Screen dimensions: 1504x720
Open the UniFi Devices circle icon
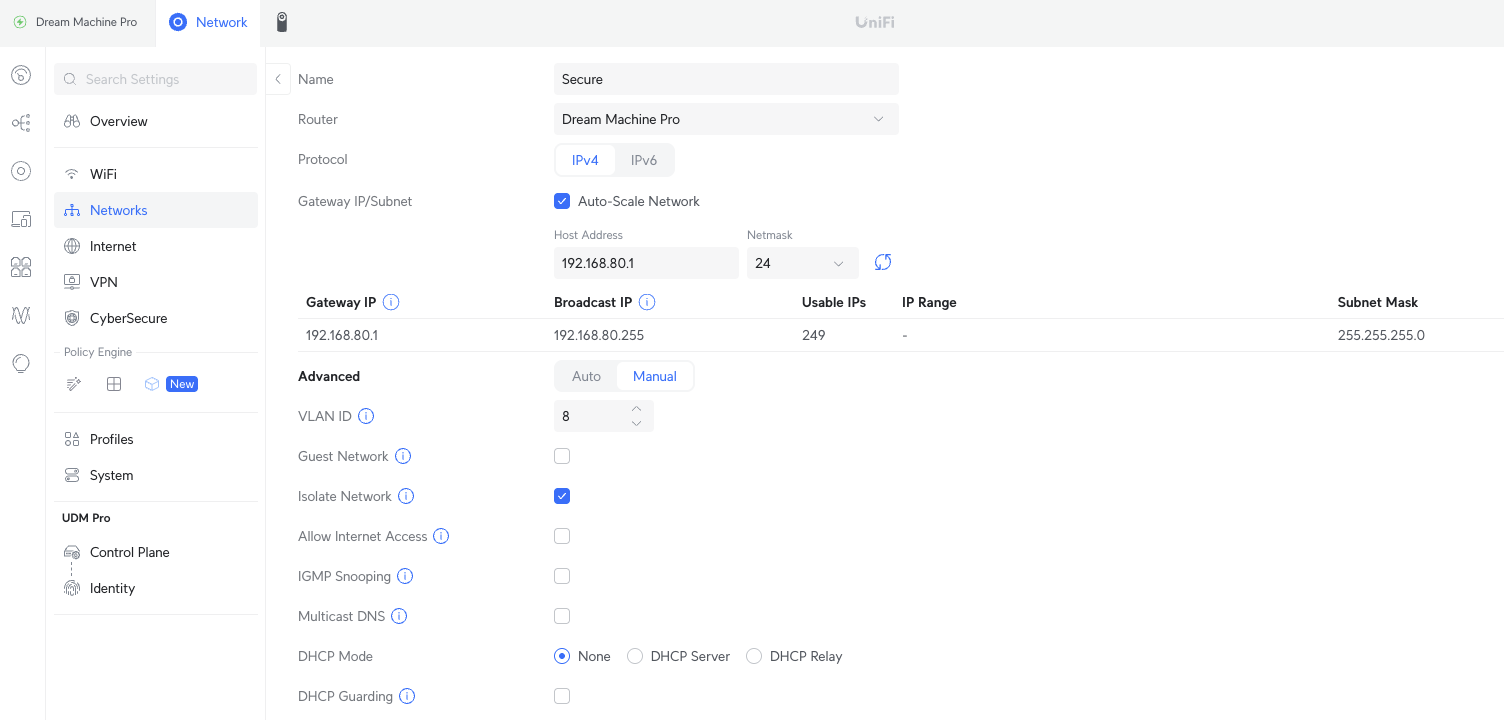21,171
